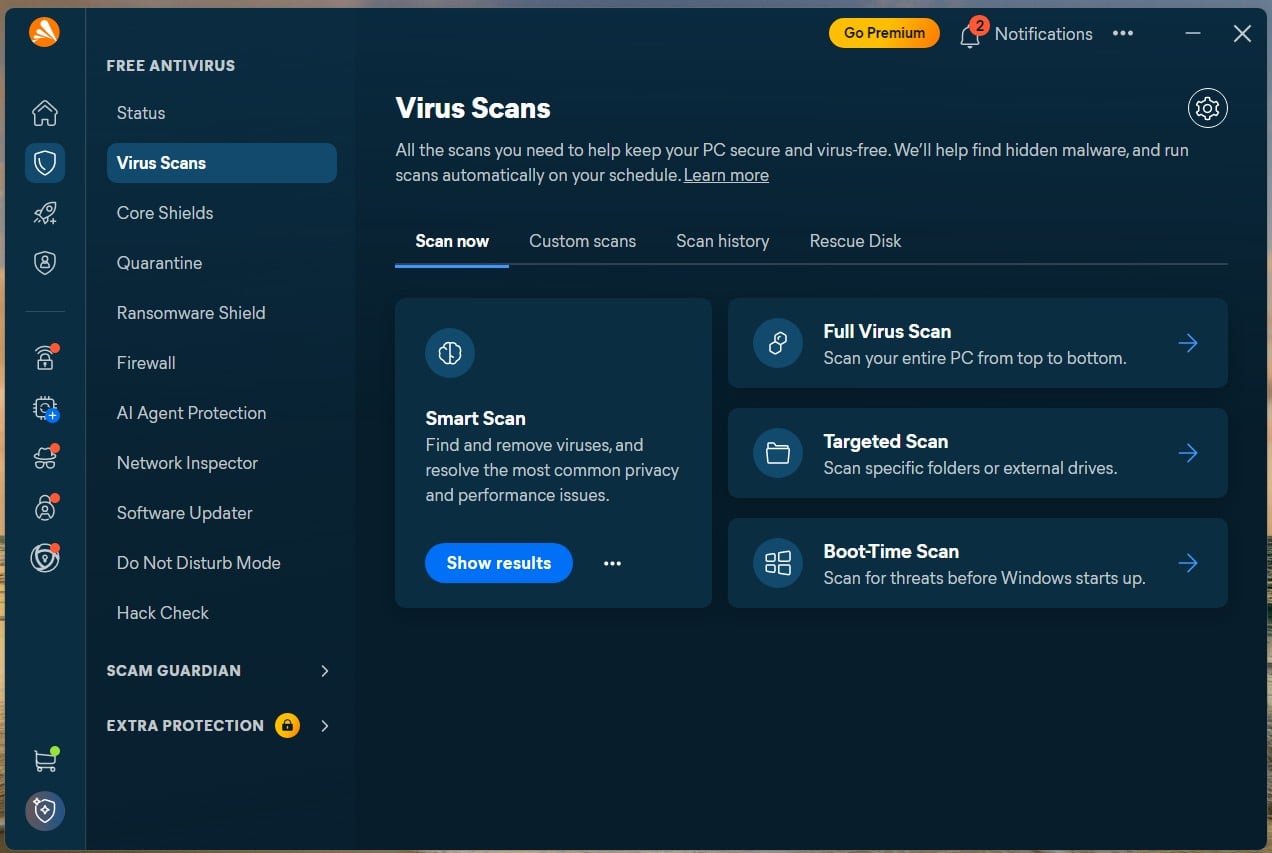
Task: Start the Full Virus Scan
Action: 978,343
